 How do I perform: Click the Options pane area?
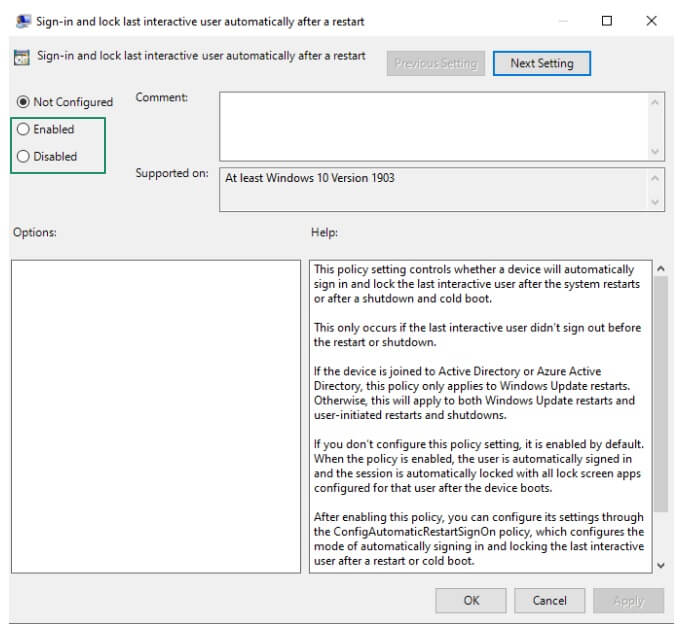pyautogui.click(x=156, y=417)
